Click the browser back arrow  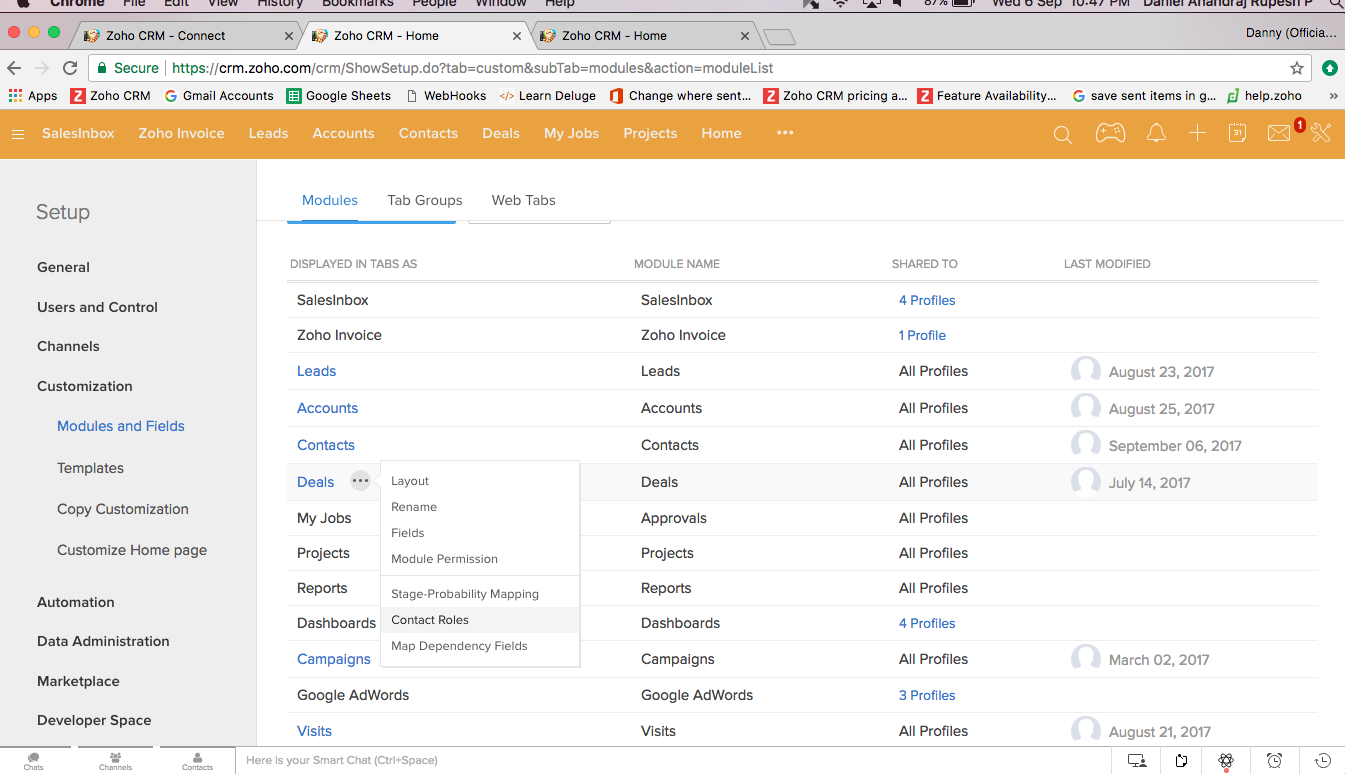click(15, 68)
